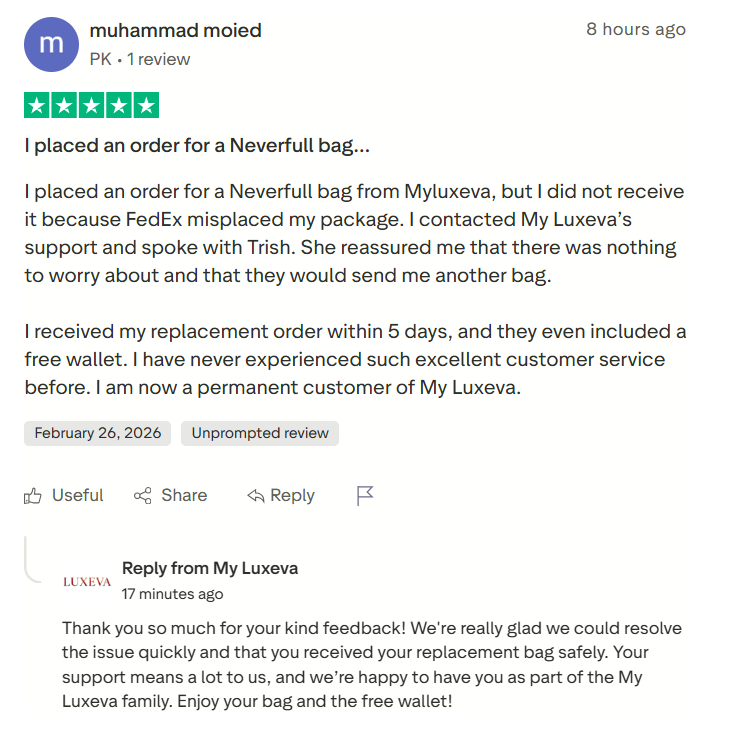Flag this review with the flag icon

tap(365, 496)
